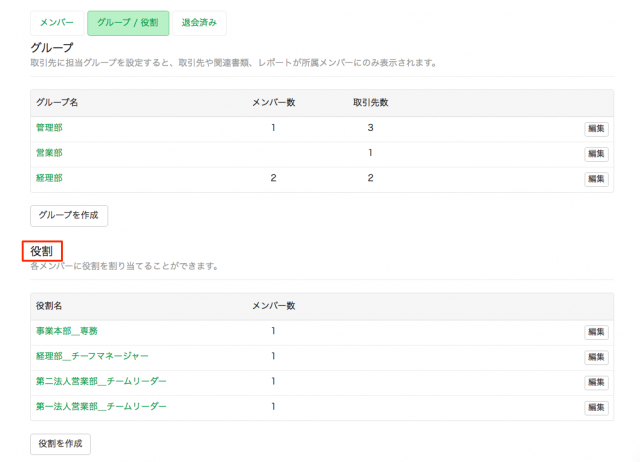Click 編集 button for 営業部 group

(596, 154)
